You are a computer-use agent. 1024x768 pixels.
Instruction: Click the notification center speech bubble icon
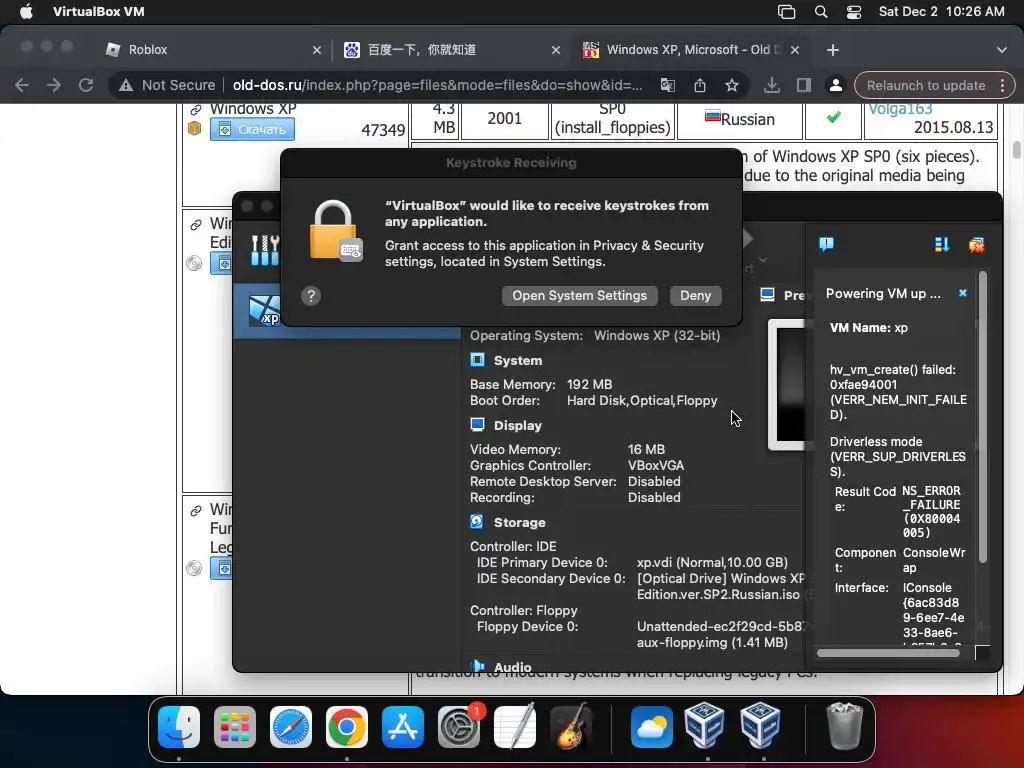(826, 245)
